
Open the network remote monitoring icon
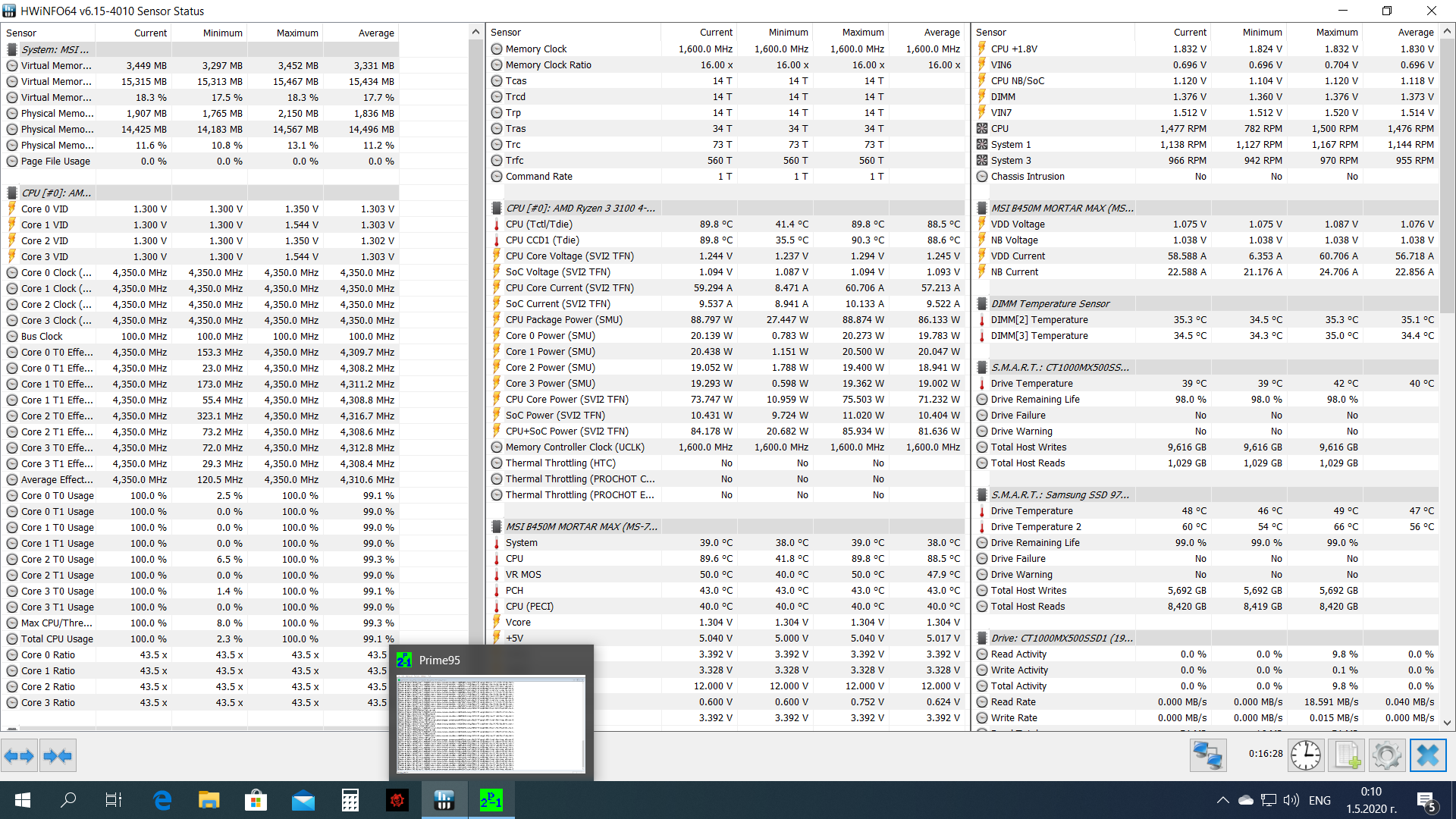tap(1208, 755)
